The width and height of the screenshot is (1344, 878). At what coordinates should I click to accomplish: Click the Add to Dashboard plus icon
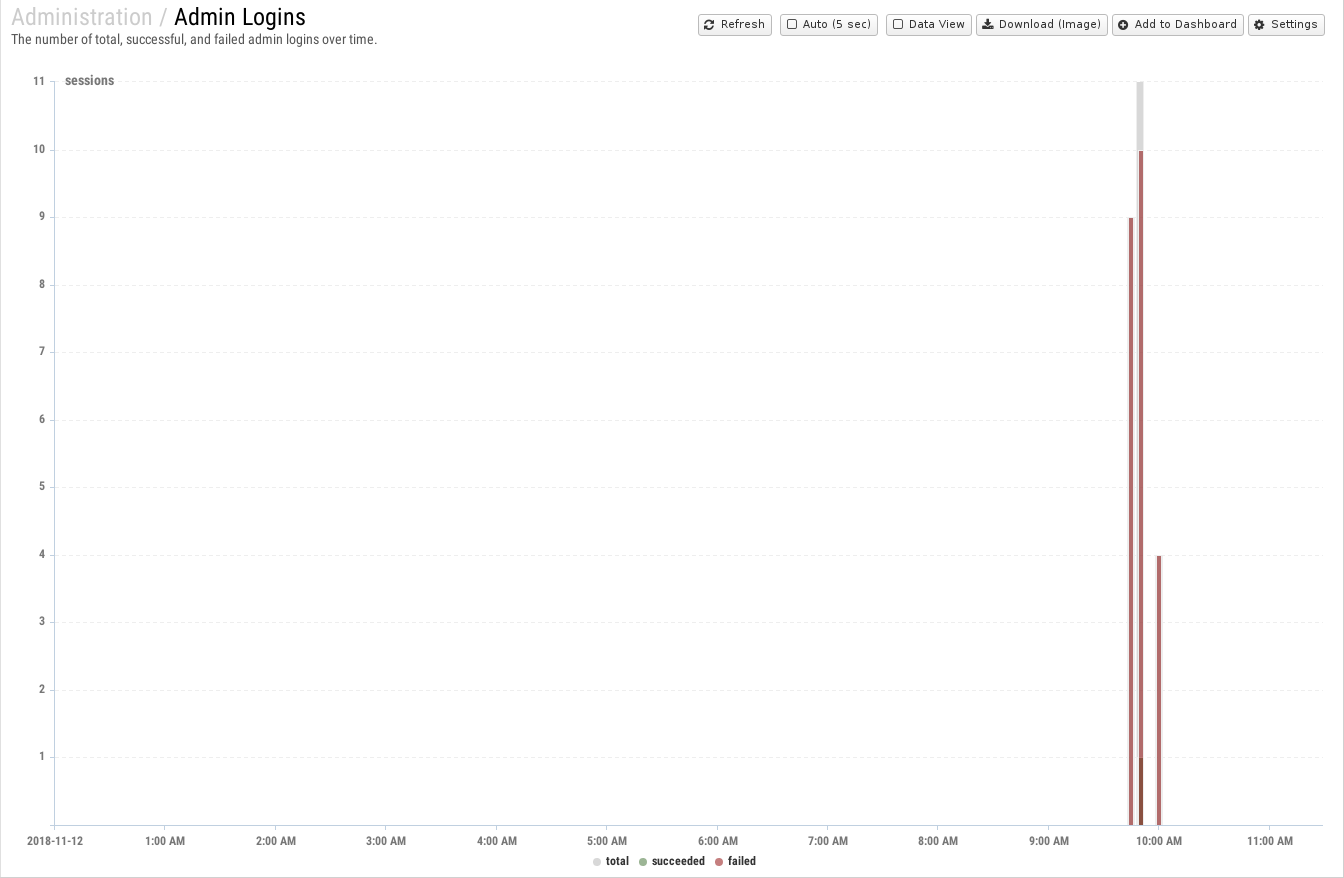click(x=1123, y=24)
